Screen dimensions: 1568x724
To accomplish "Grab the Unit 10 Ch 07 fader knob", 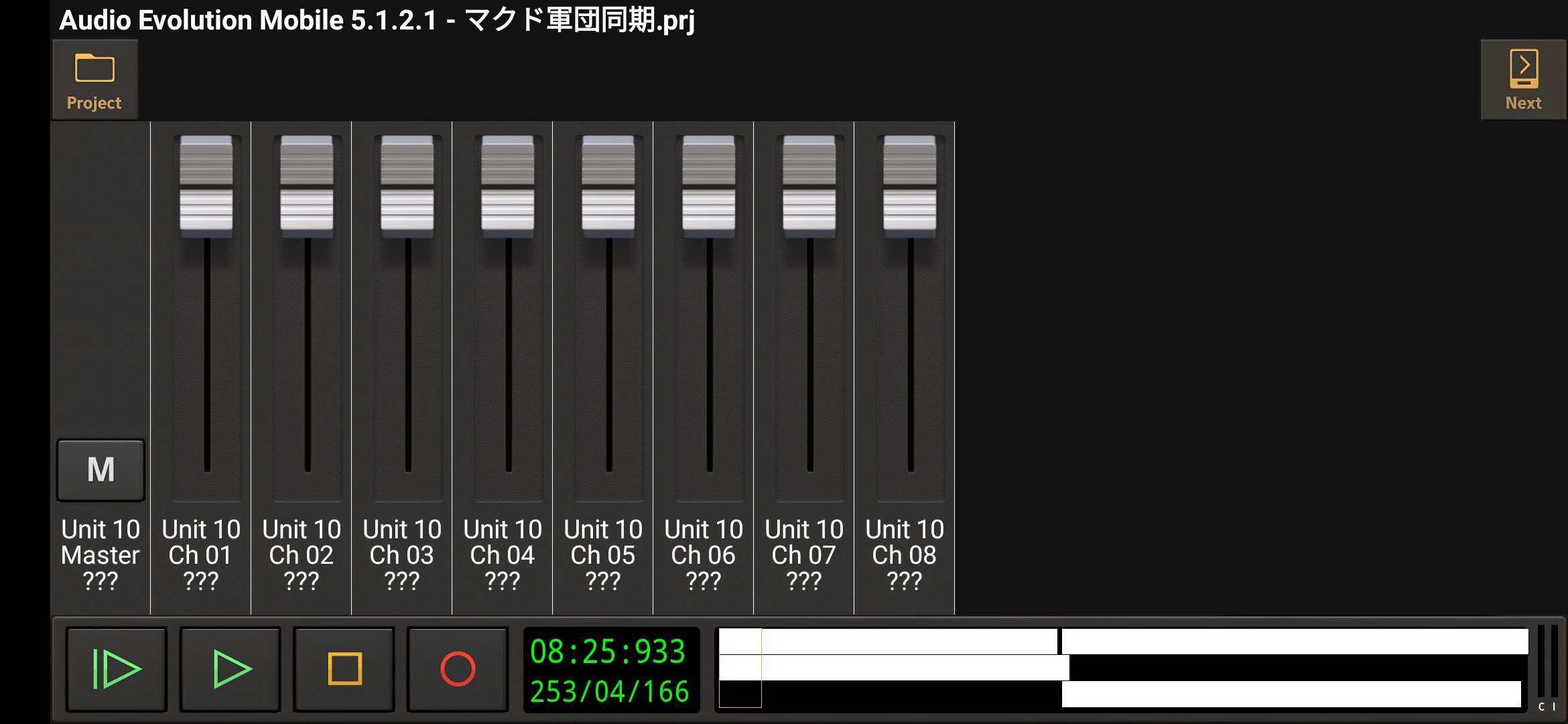I will click(x=809, y=186).
